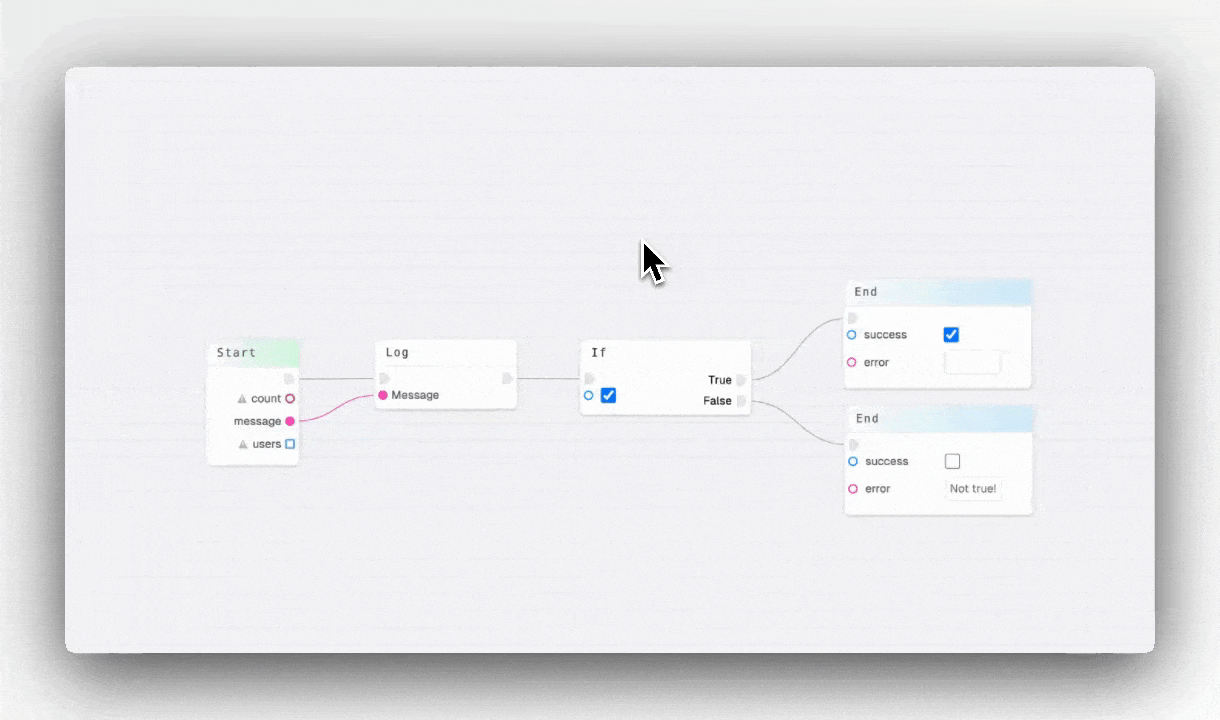
Task: Click the count output port on the Start node
Action: coord(289,398)
